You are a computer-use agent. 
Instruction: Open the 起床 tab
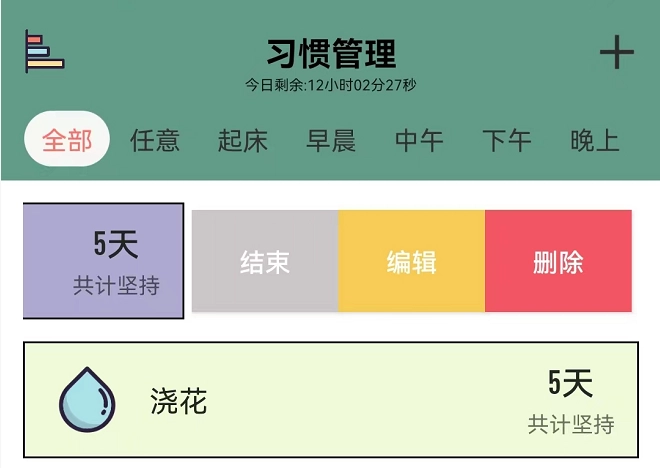243,140
